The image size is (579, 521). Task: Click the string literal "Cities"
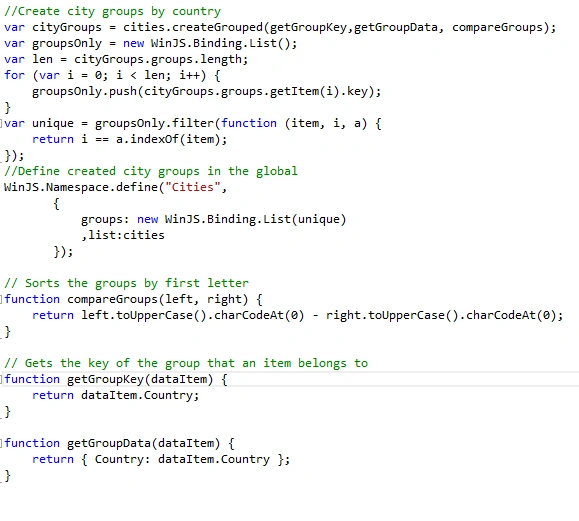(x=193, y=187)
